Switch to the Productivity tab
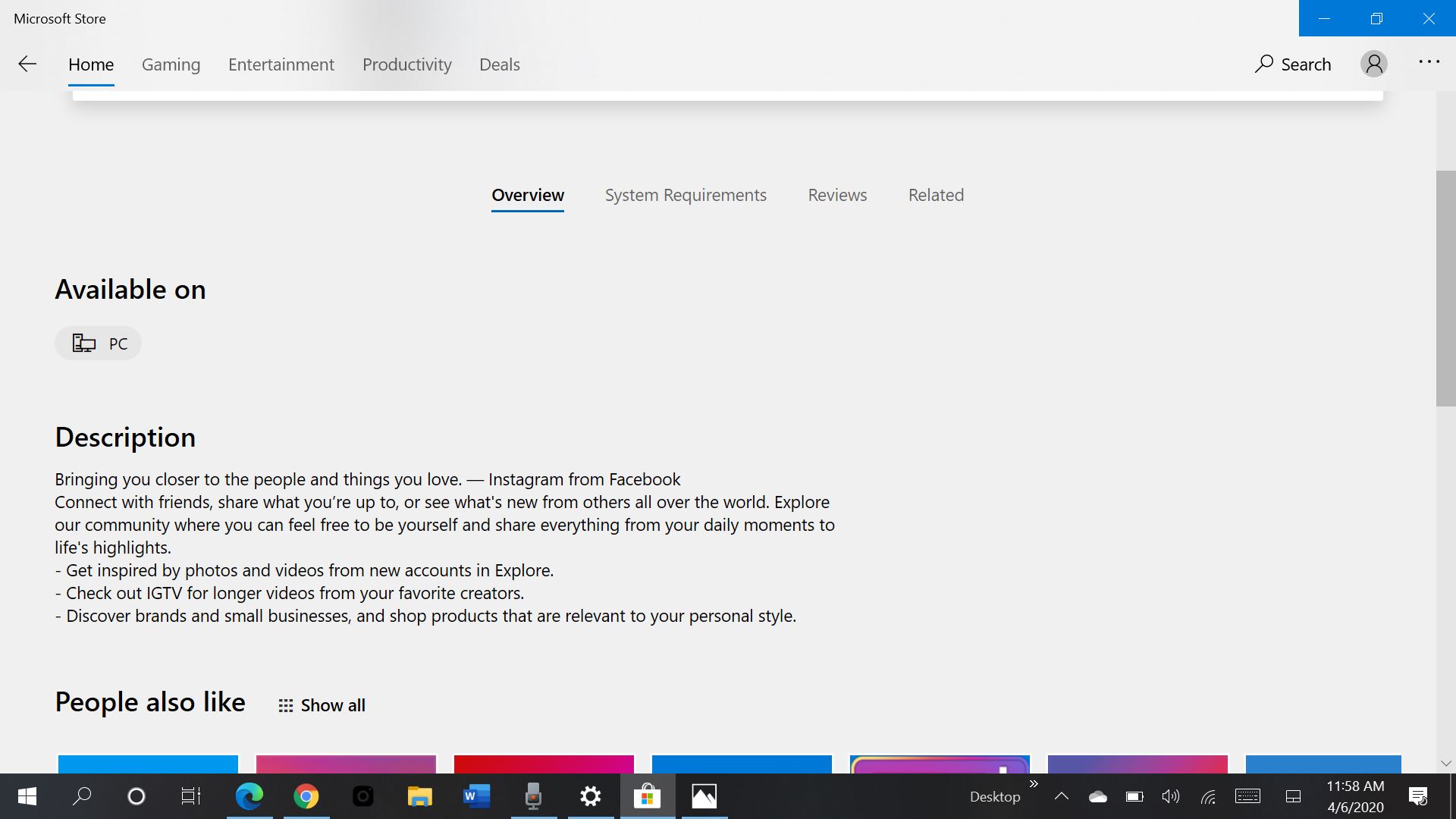 pyautogui.click(x=407, y=64)
